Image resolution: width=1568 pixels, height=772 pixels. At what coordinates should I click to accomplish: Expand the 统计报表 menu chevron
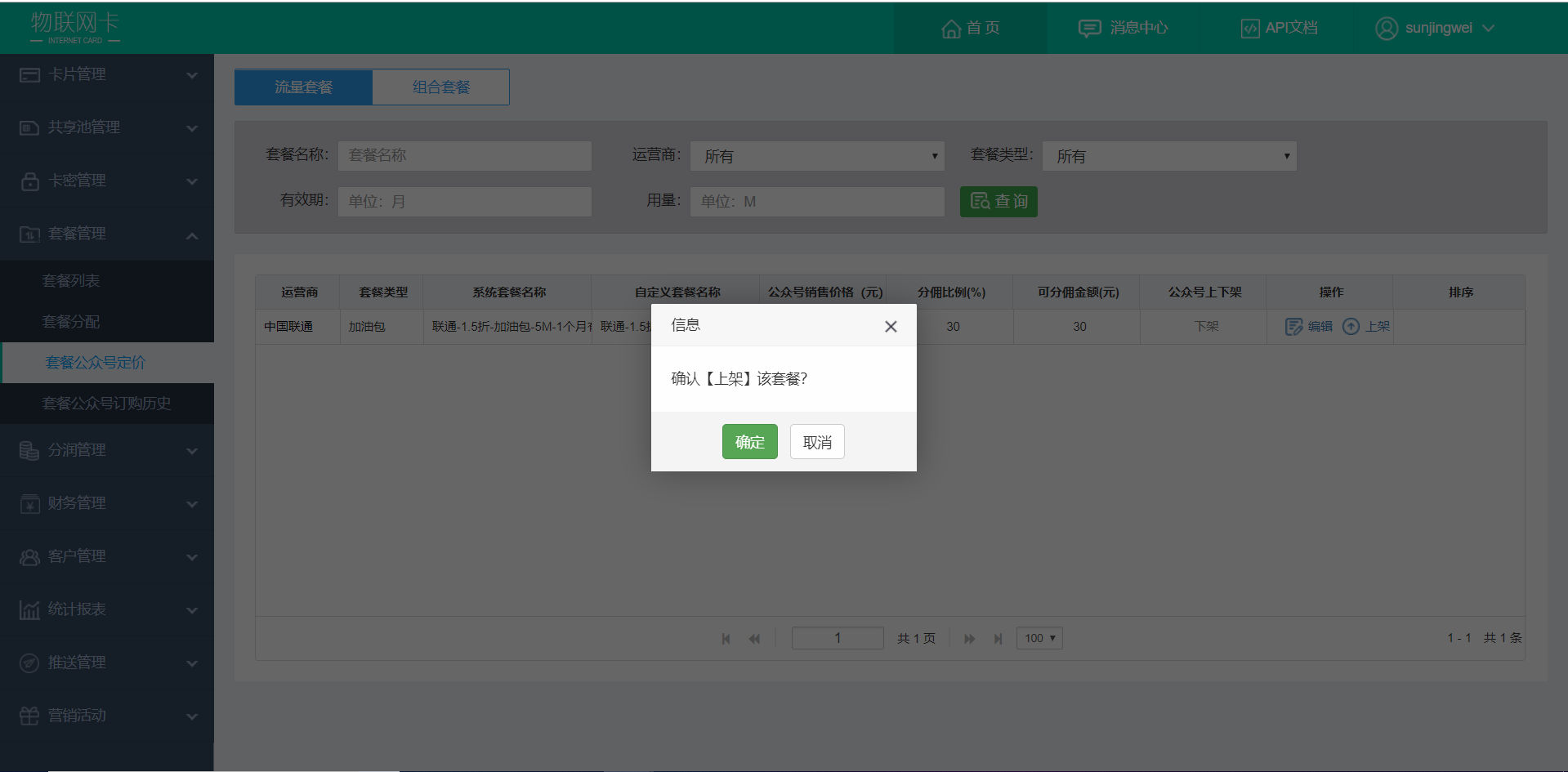click(x=192, y=611)
